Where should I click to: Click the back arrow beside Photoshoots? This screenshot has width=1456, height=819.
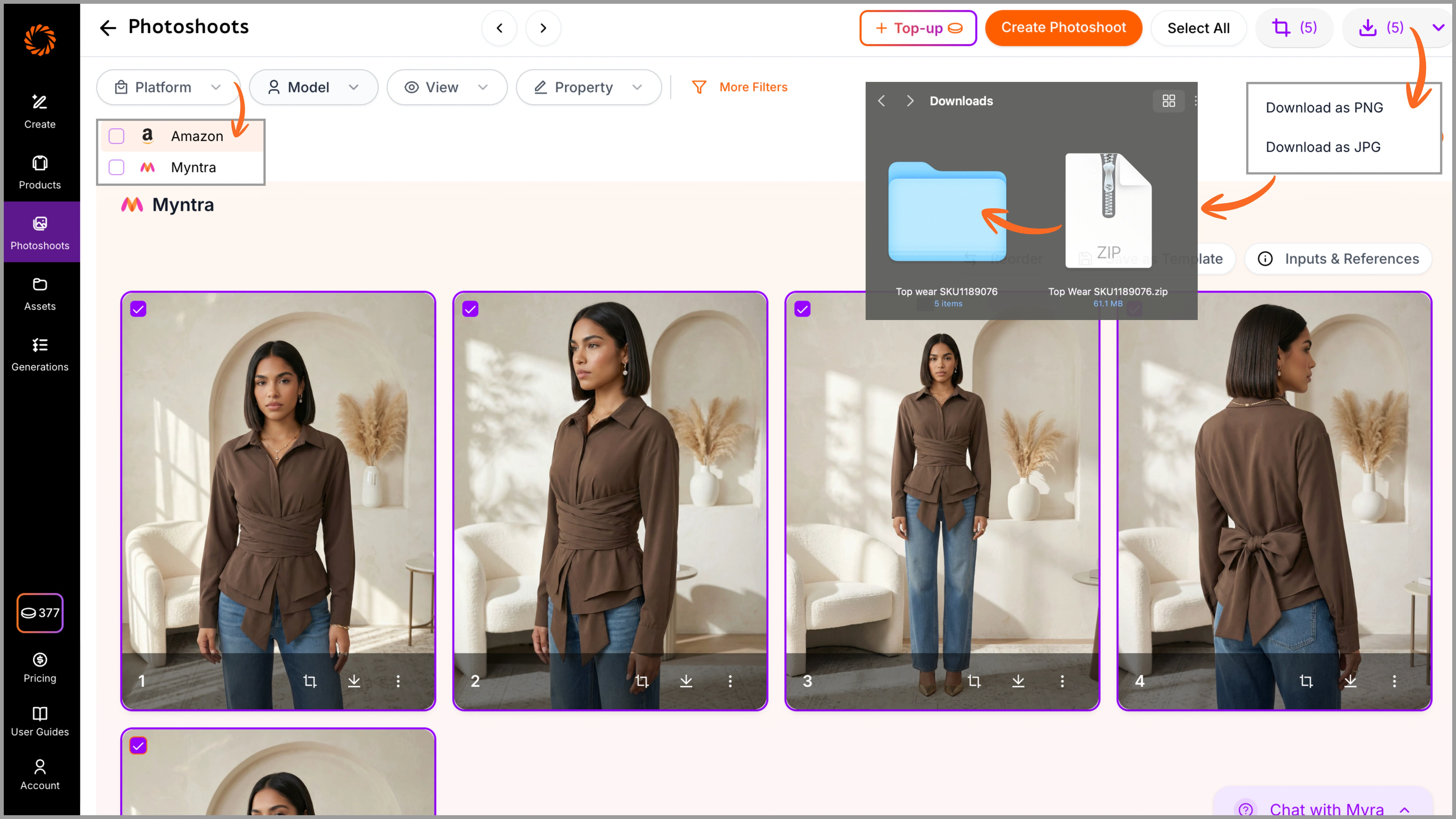coord(107,28)
